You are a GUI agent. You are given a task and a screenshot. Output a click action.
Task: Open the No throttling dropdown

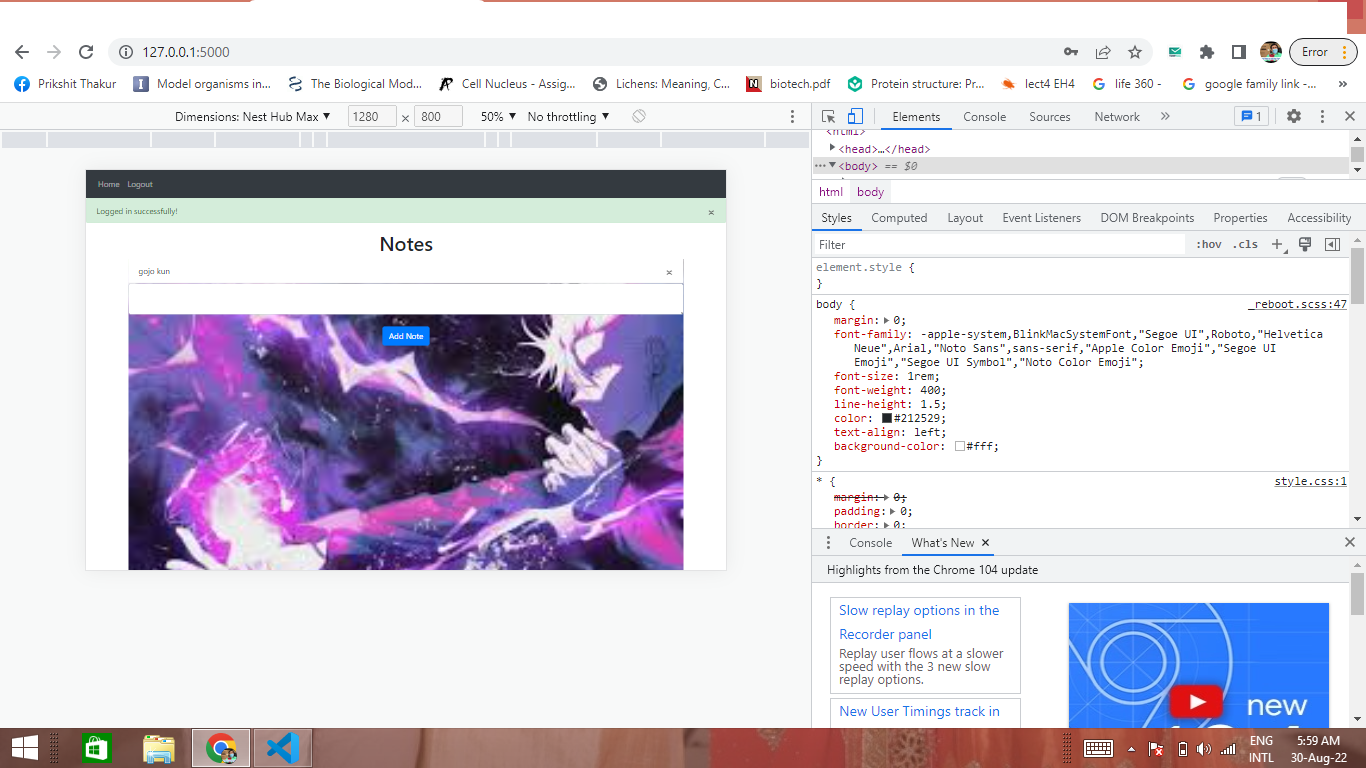coord(567,116)
